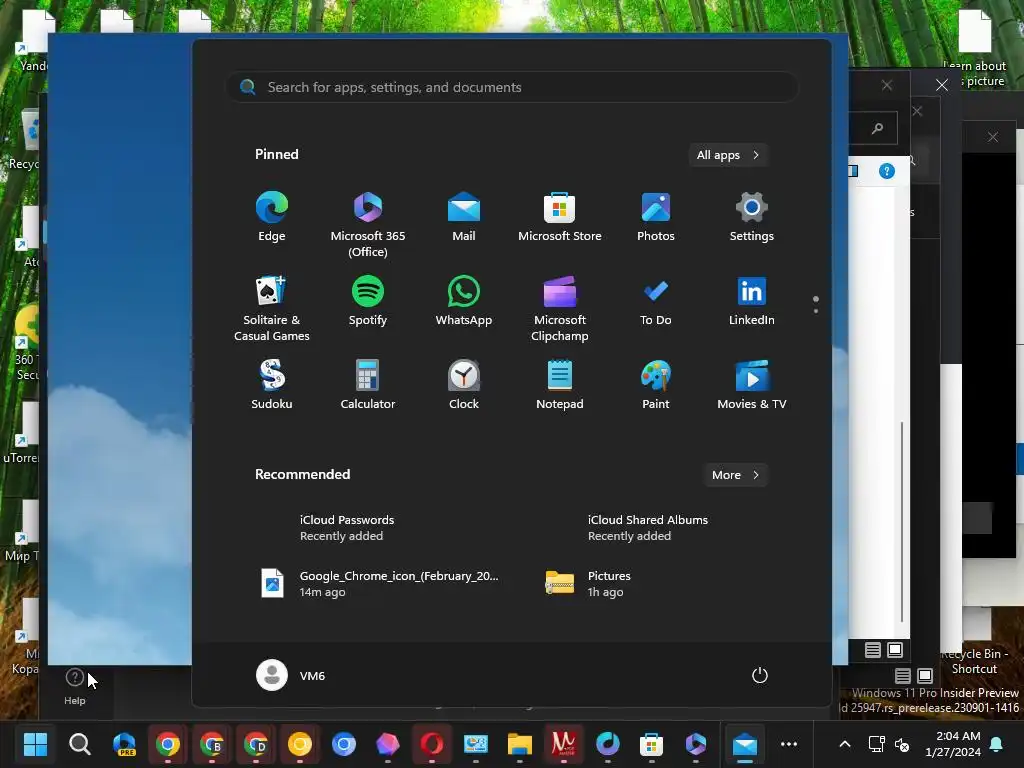This screenshot has width=1024, height=768.
Task: Open Calculator app
Action: 368,385
